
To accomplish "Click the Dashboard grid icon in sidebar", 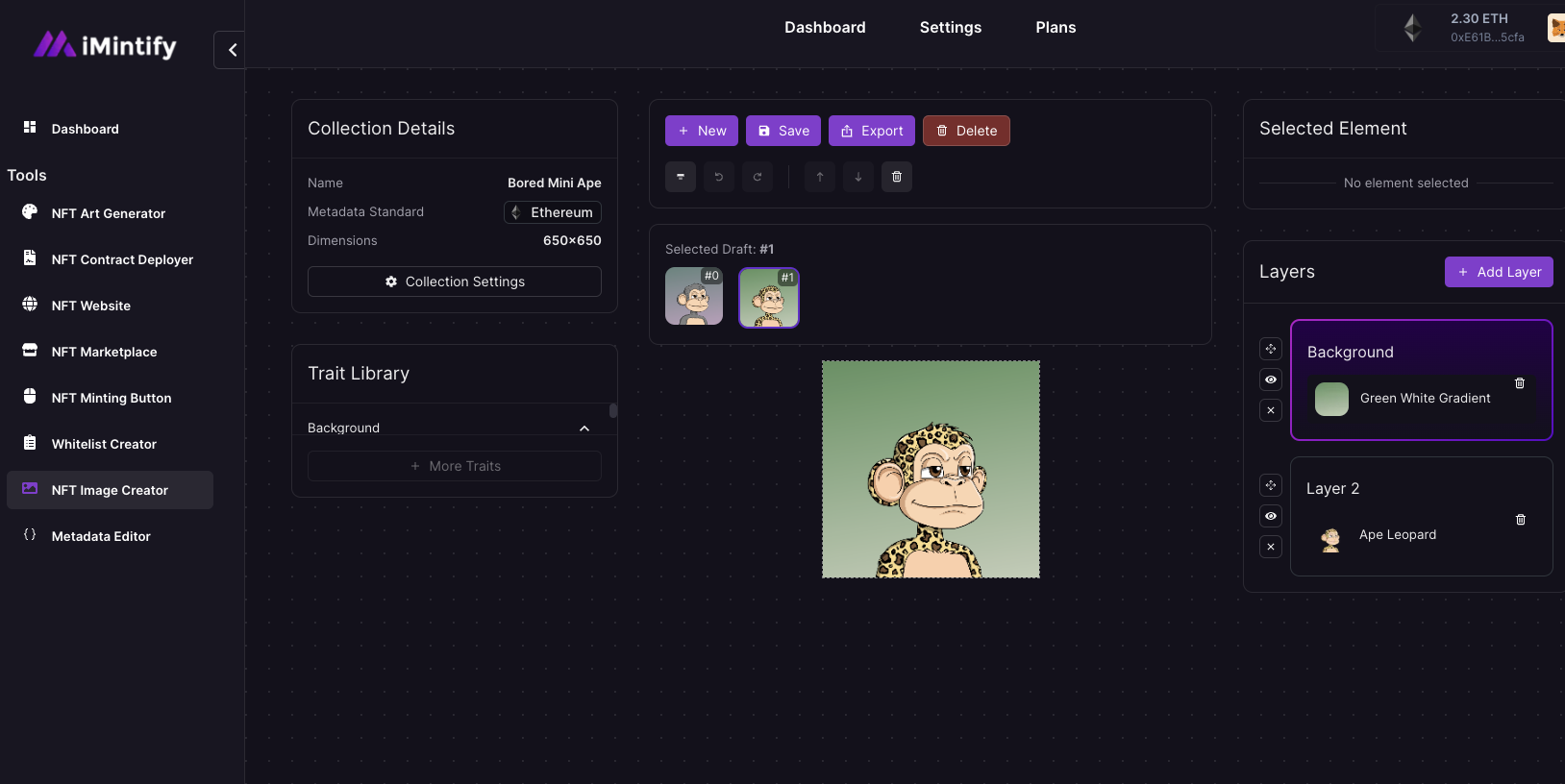I will 30,127.
